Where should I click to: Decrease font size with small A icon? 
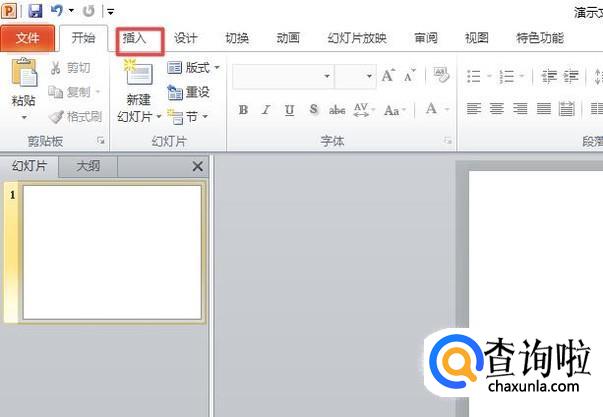point(410,76)
